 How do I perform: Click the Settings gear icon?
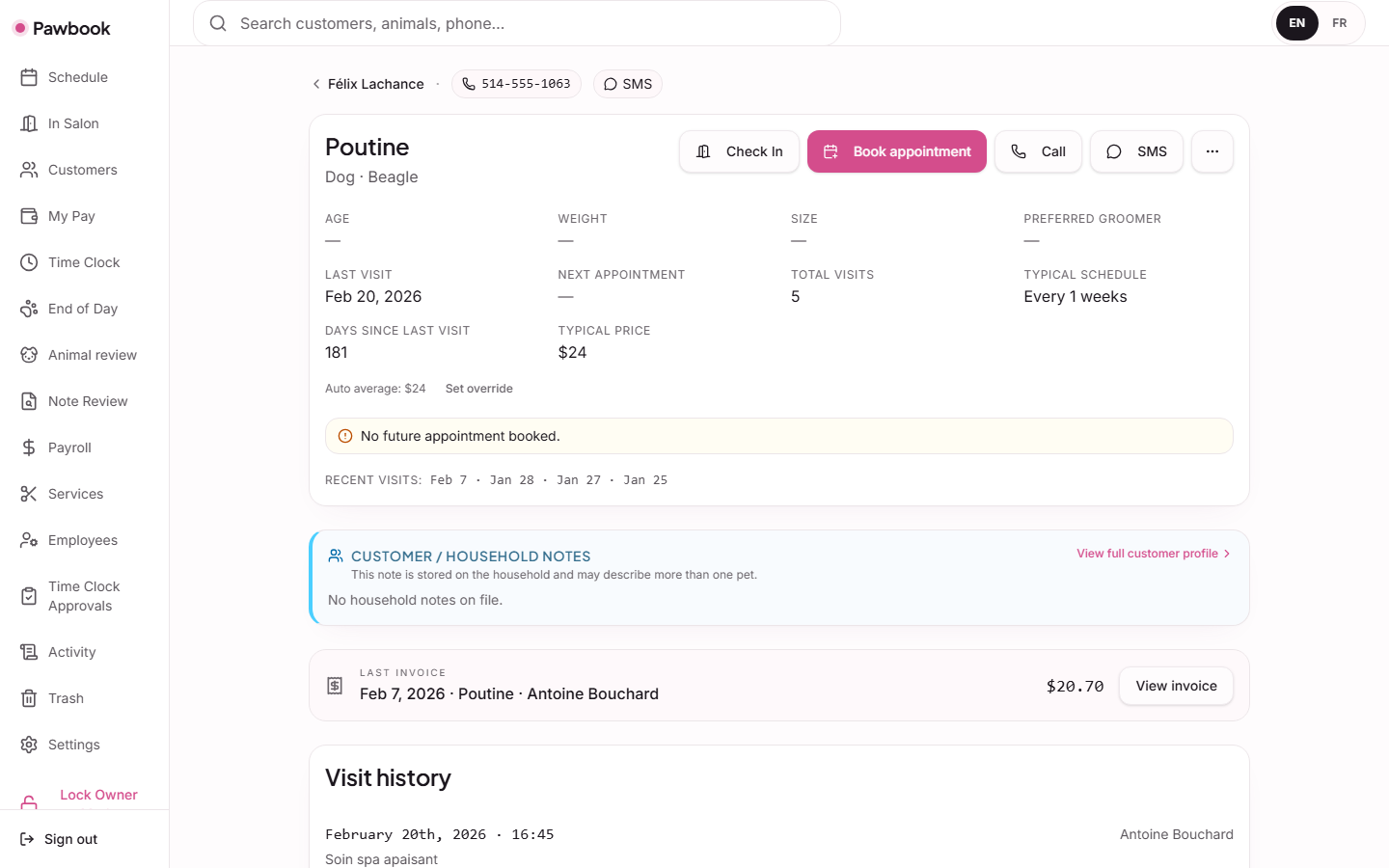(29, 745)
